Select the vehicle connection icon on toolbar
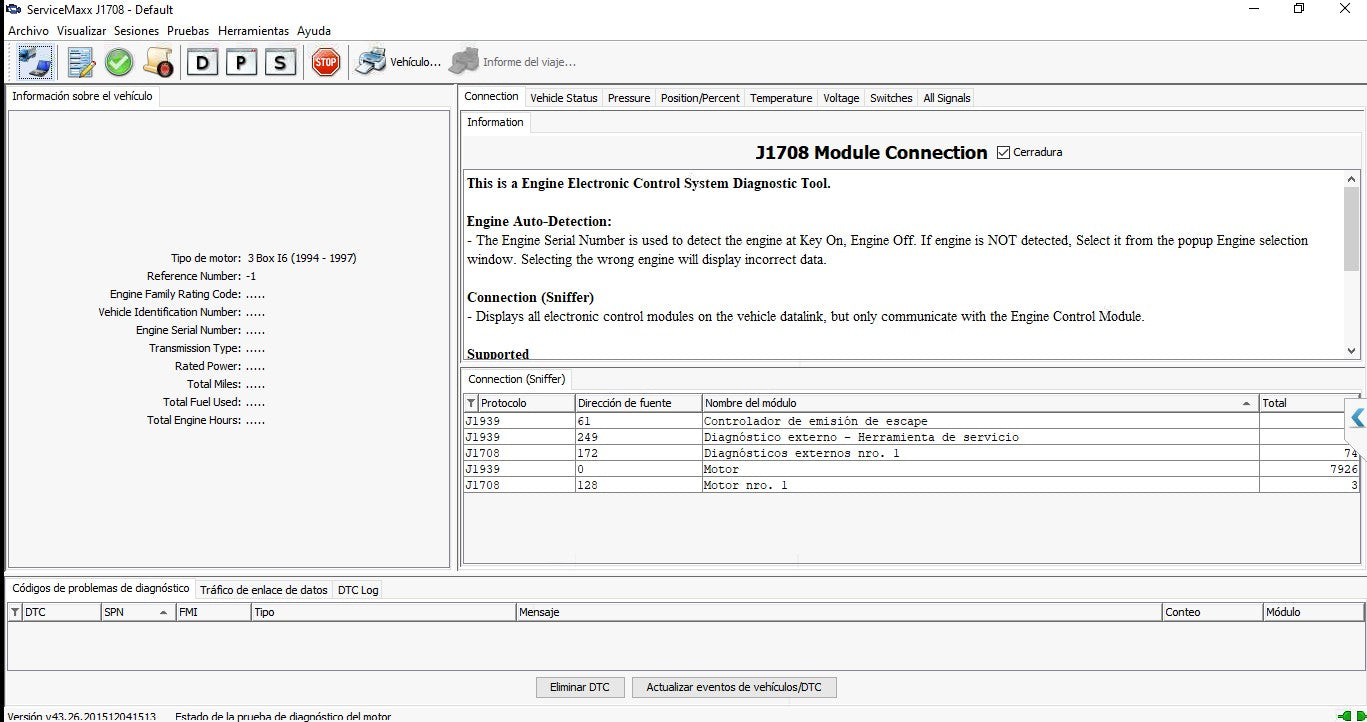Viewport: 1367px width, 722px height. [x=36, y=62]
